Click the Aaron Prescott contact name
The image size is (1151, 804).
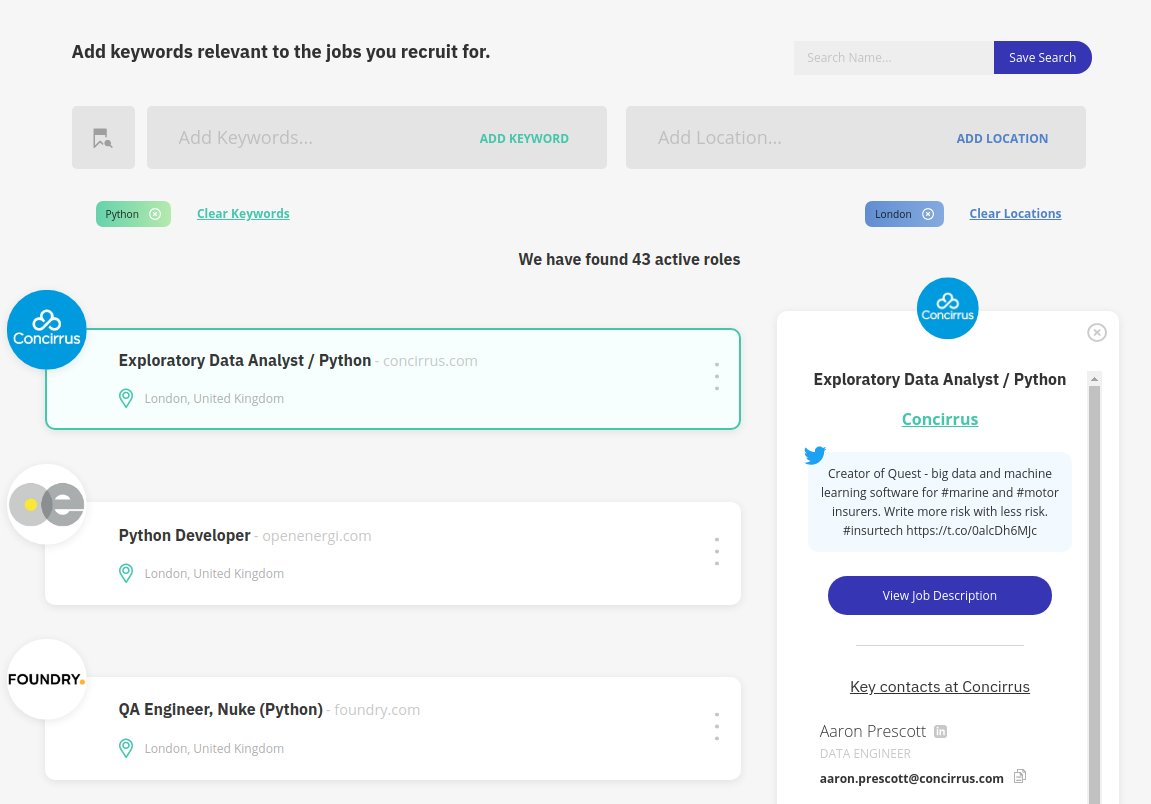pos(873,731)
